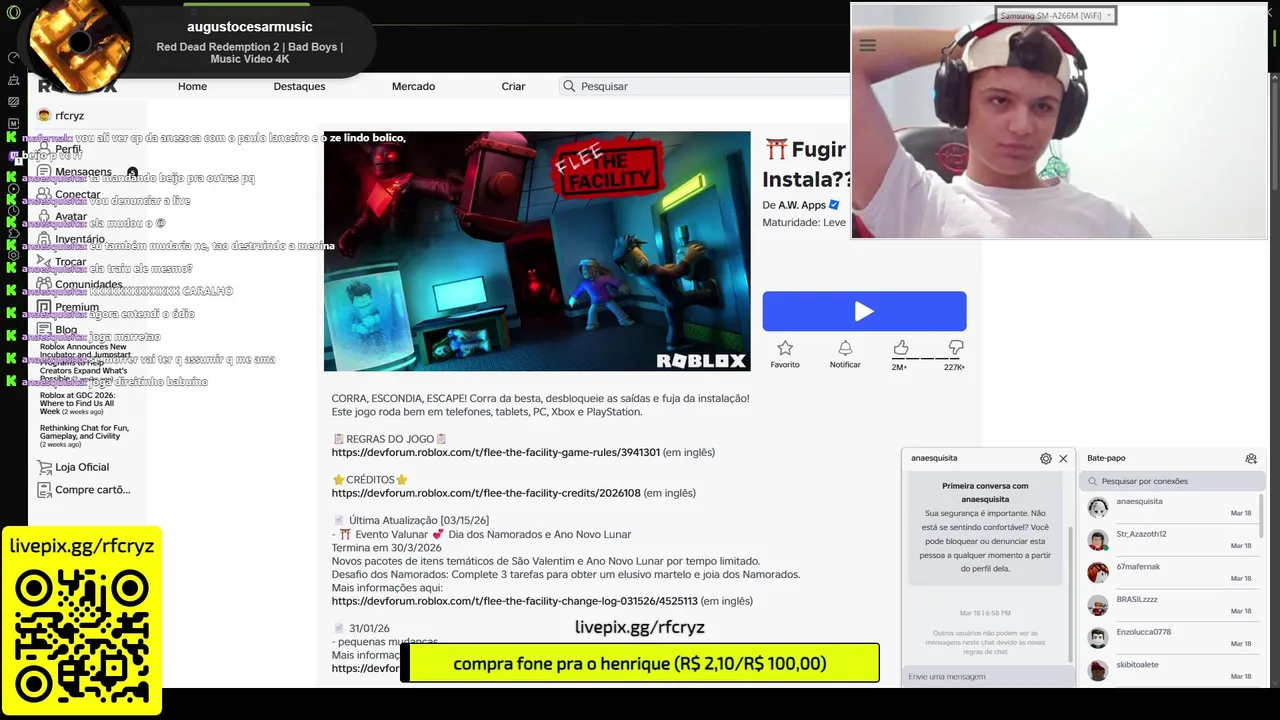
Task: Open the game rules devforum link
Action: [496, 452]
